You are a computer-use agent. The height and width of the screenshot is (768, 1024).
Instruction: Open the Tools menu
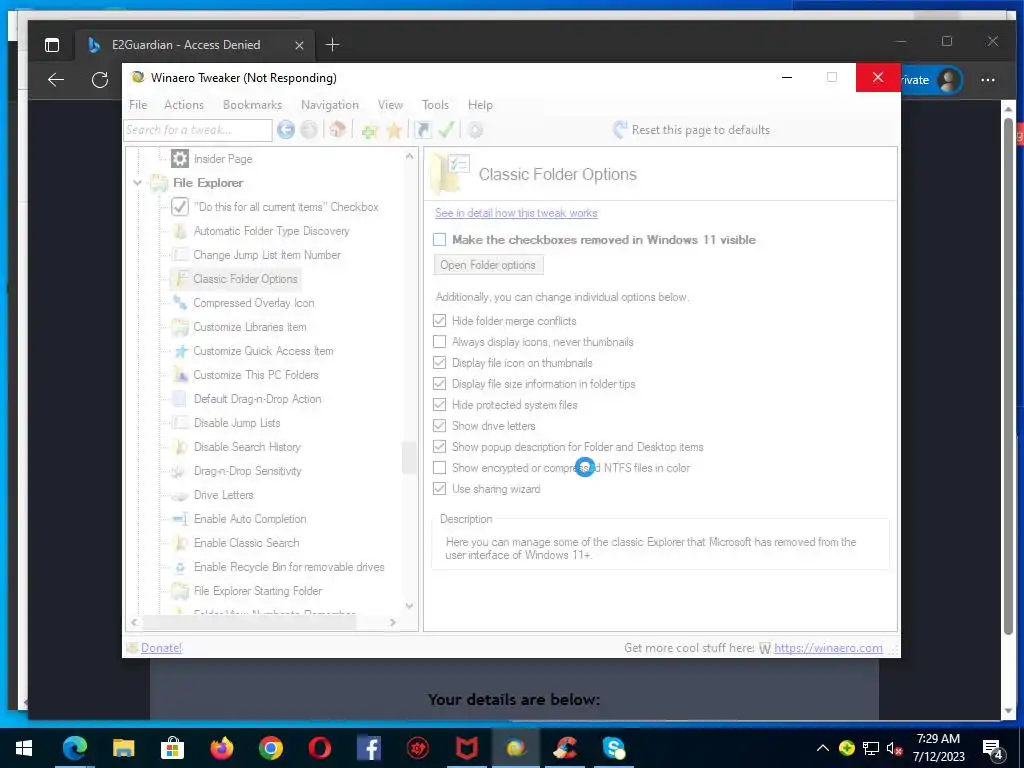click(435, 104)
